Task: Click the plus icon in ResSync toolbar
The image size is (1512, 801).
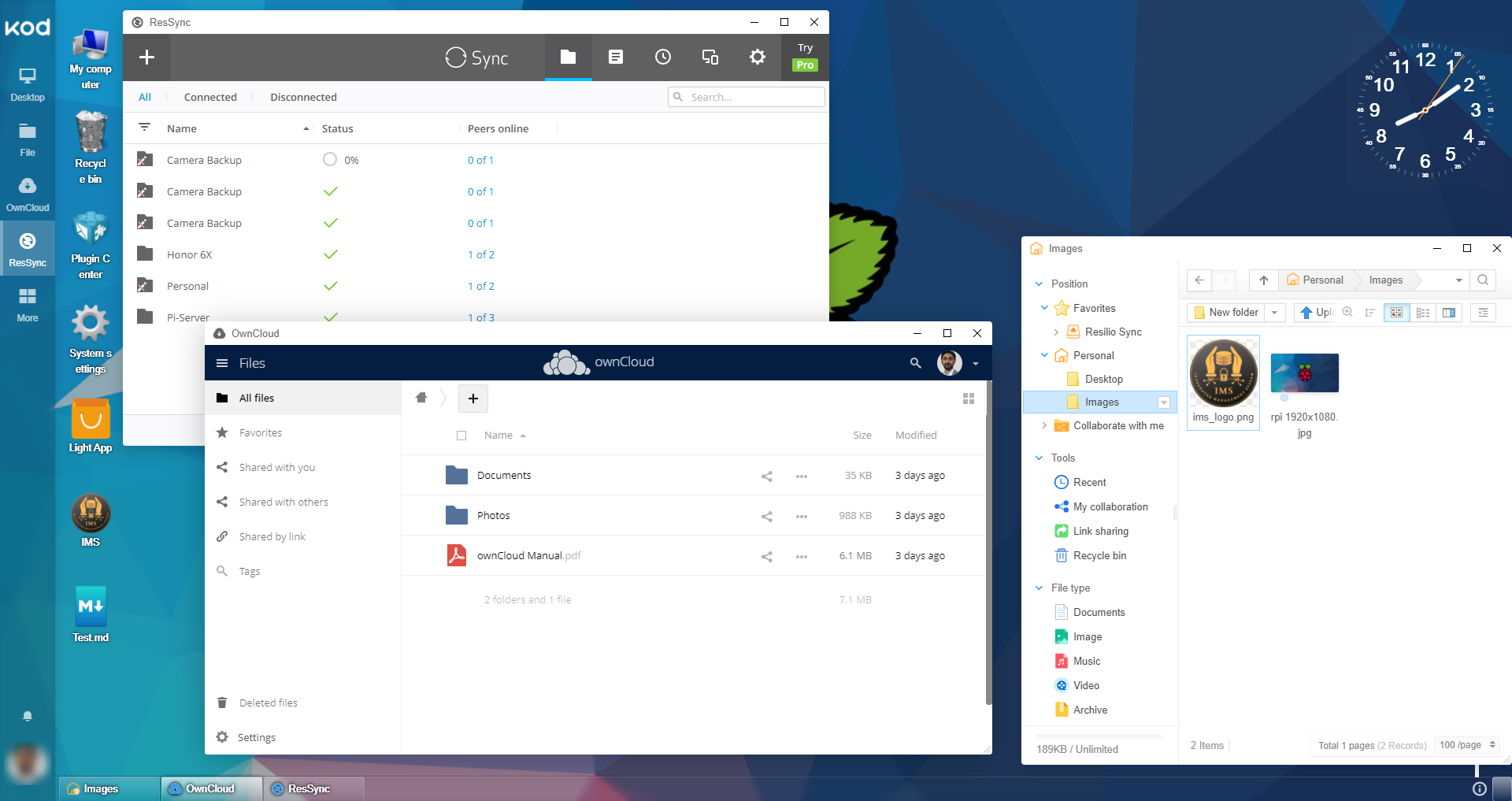Action: 146,57
